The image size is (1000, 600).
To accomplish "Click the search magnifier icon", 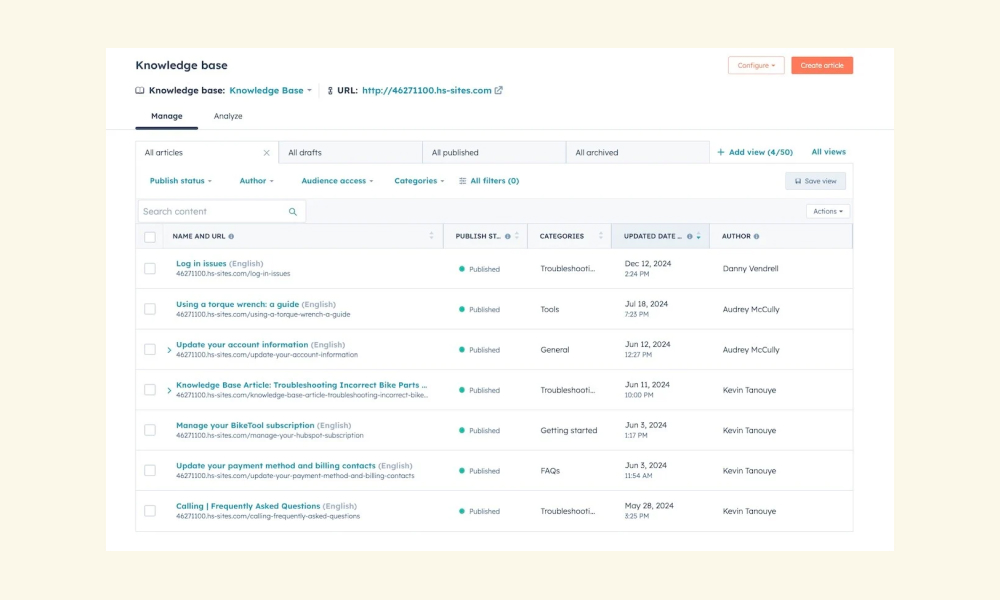I will click(x=293, y=212).
